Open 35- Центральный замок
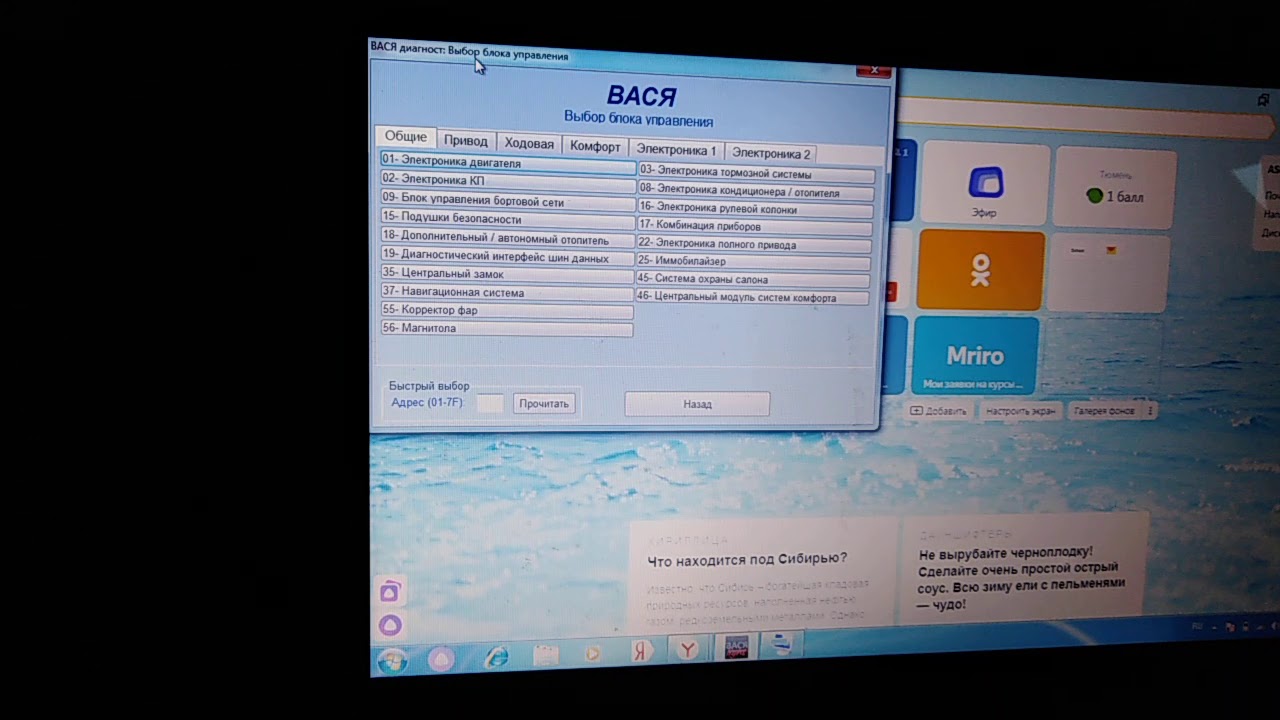The width and height of the screenshot is (1280, 720). click(x=508, y=274)
